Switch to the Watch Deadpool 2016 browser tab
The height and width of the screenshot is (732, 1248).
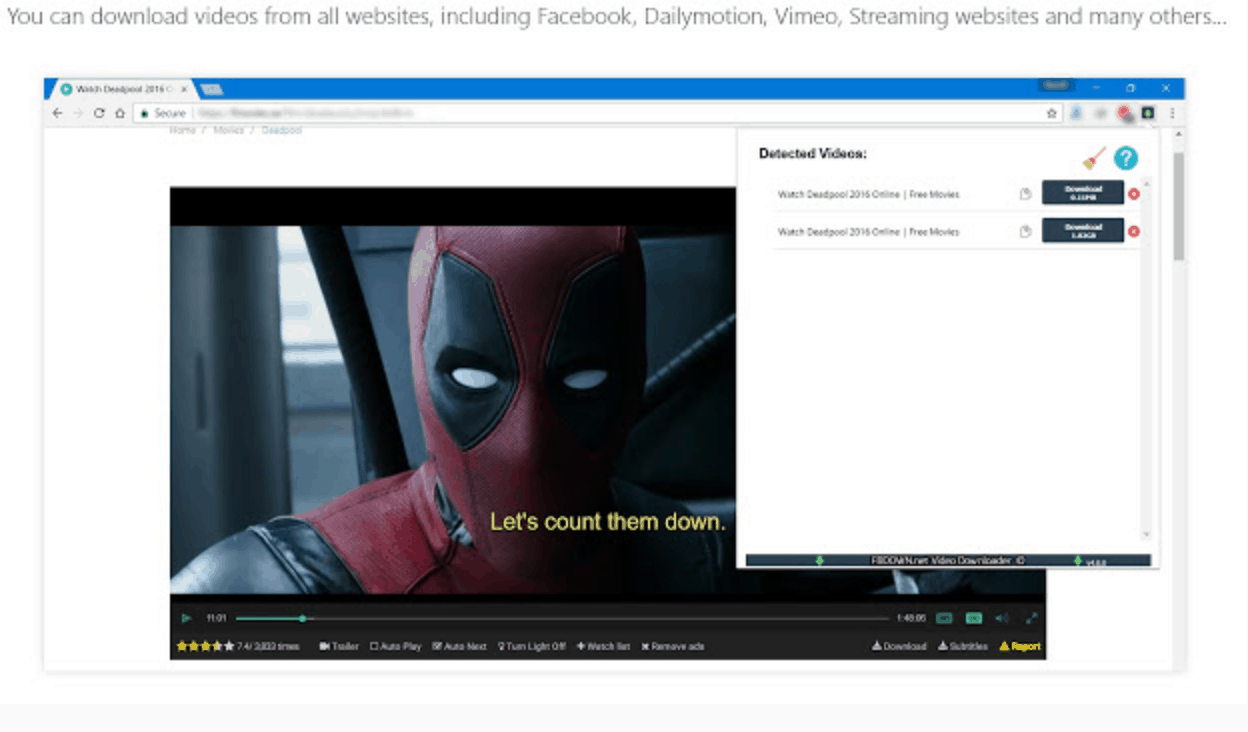pyautogui.click(x=122, y=88)
